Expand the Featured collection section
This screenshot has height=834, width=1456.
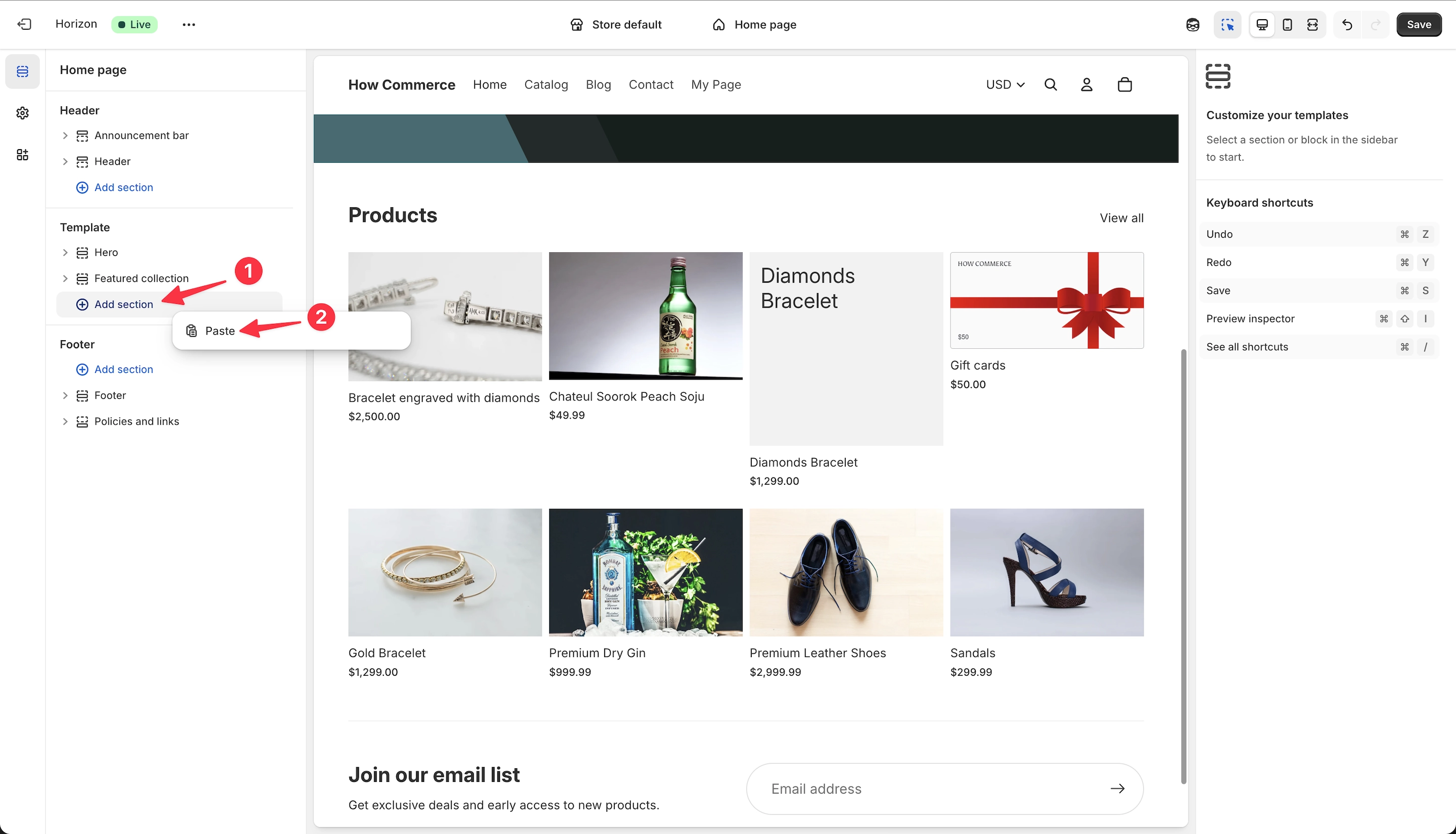point(65,279)
